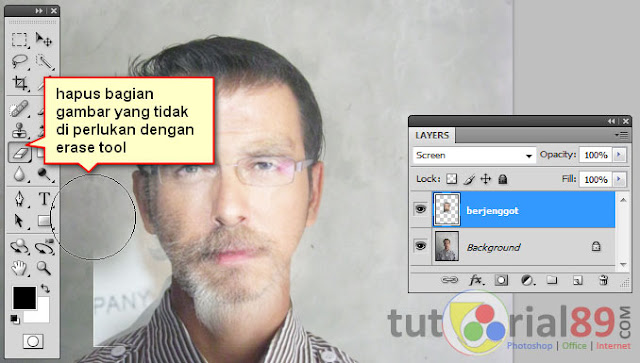The image size is (640, 363).
Task: Collapse the tools panel with double arrows
Action: pyautogui.click(x=39, y=11)
